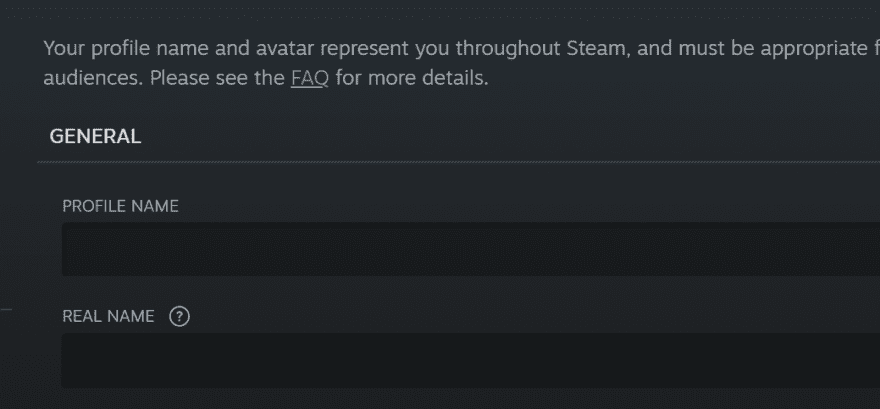The height and width of the screenshot is (409, 880).
Task: Click inside the Real Name text box
Action: [470, 360]
